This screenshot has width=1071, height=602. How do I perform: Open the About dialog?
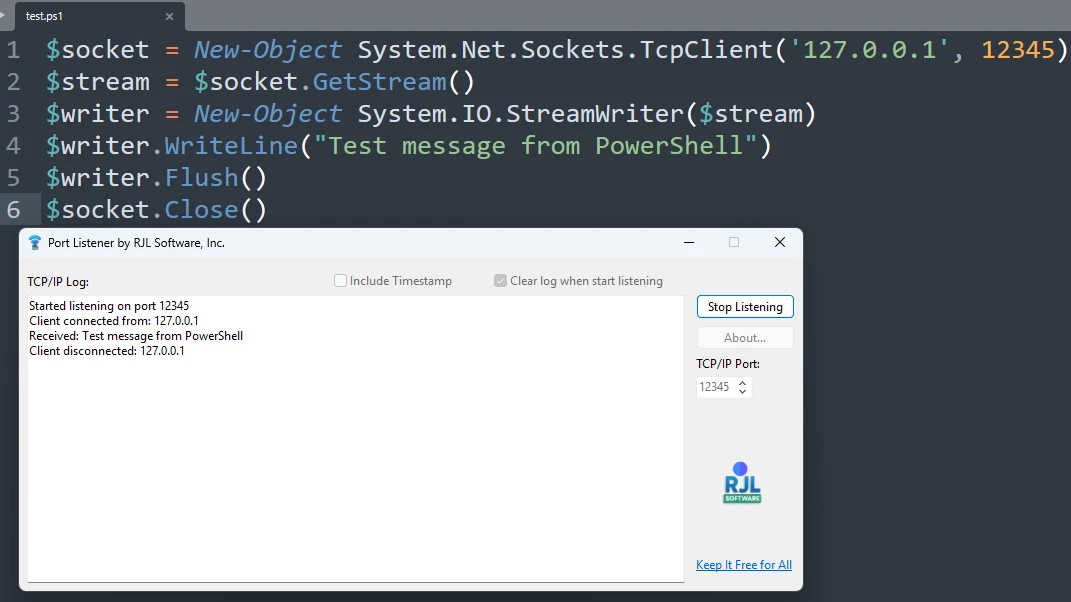click(744, 337)
